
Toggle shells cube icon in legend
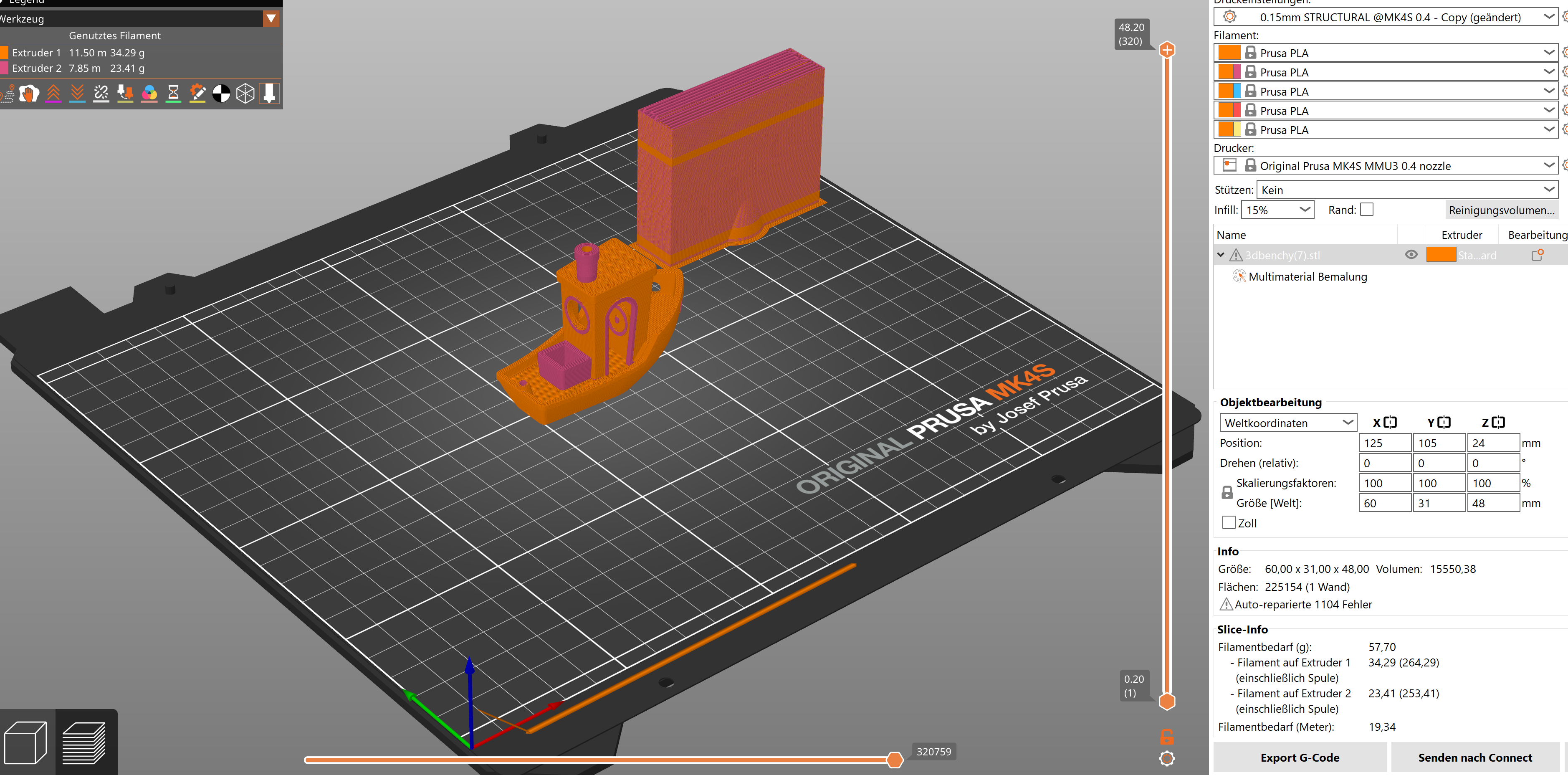(245, 94)
